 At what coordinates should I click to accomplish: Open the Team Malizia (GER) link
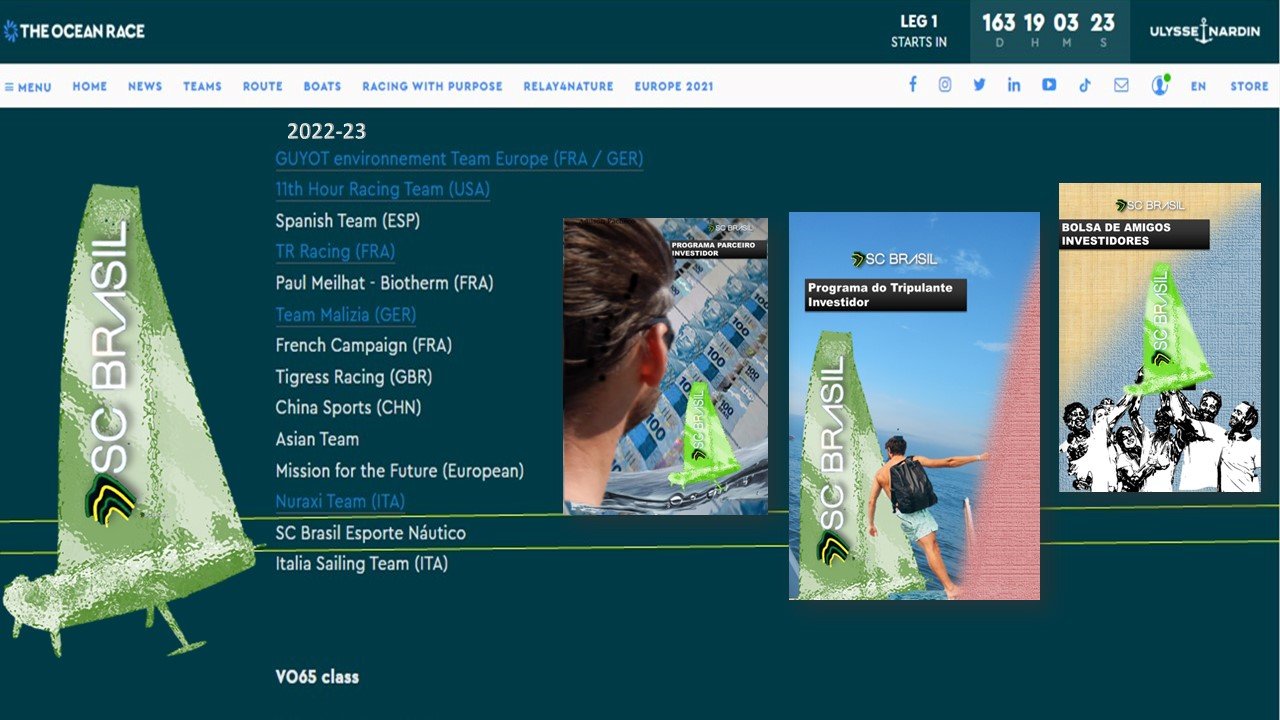tap(345, 315)
